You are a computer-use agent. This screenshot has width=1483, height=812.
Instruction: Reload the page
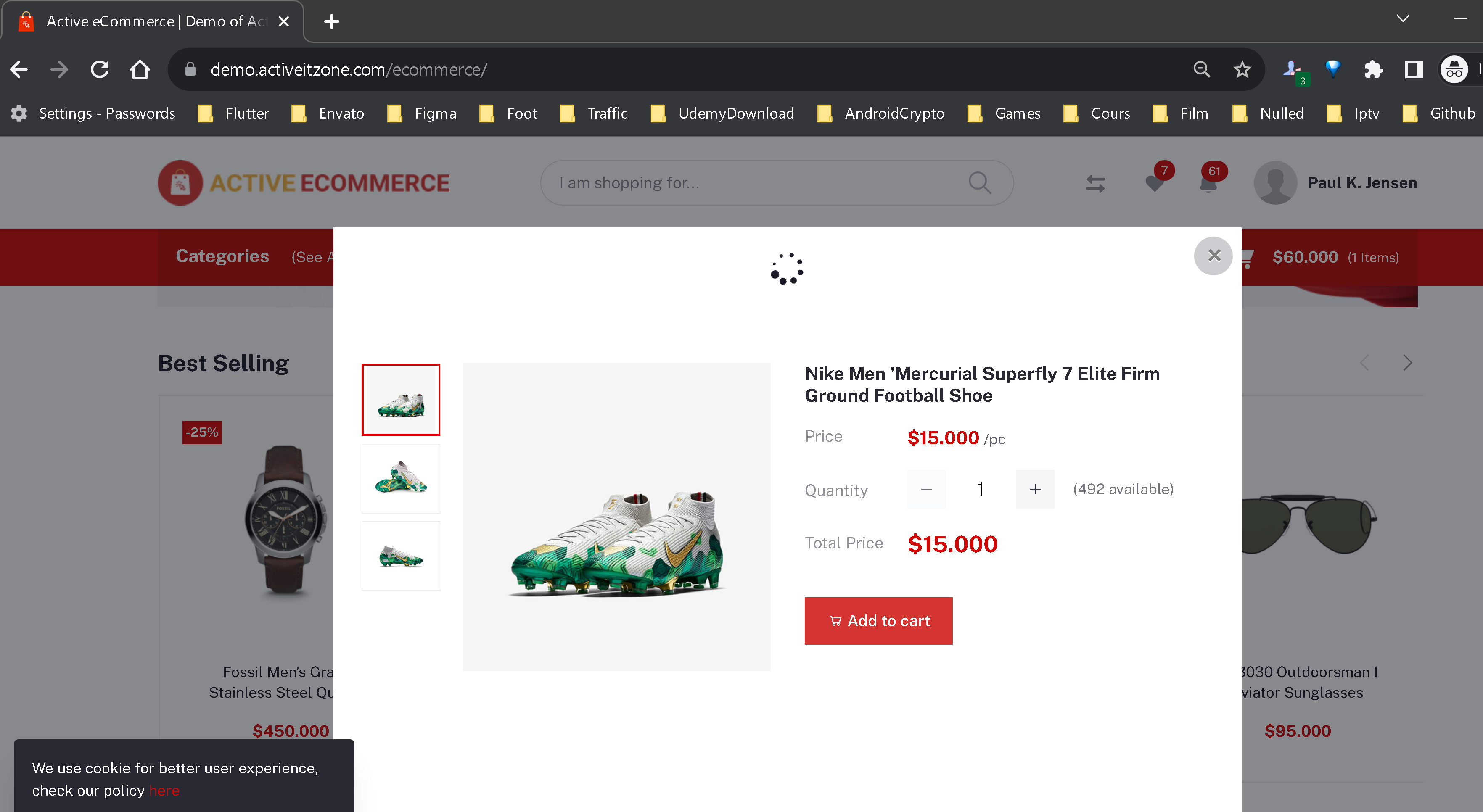[100, 70]
